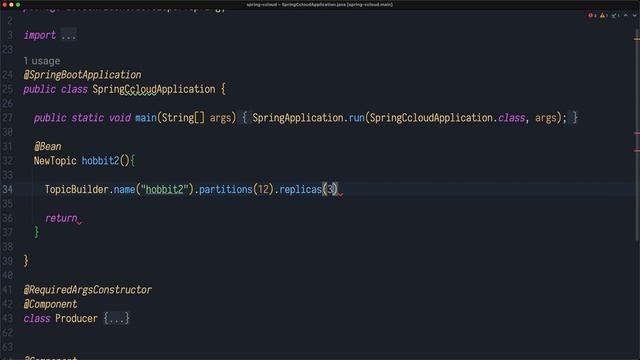This screenshot has height=360, width=640.
Task: Click the '1 usage' inlay hint
Action: [x=42, y=61]
